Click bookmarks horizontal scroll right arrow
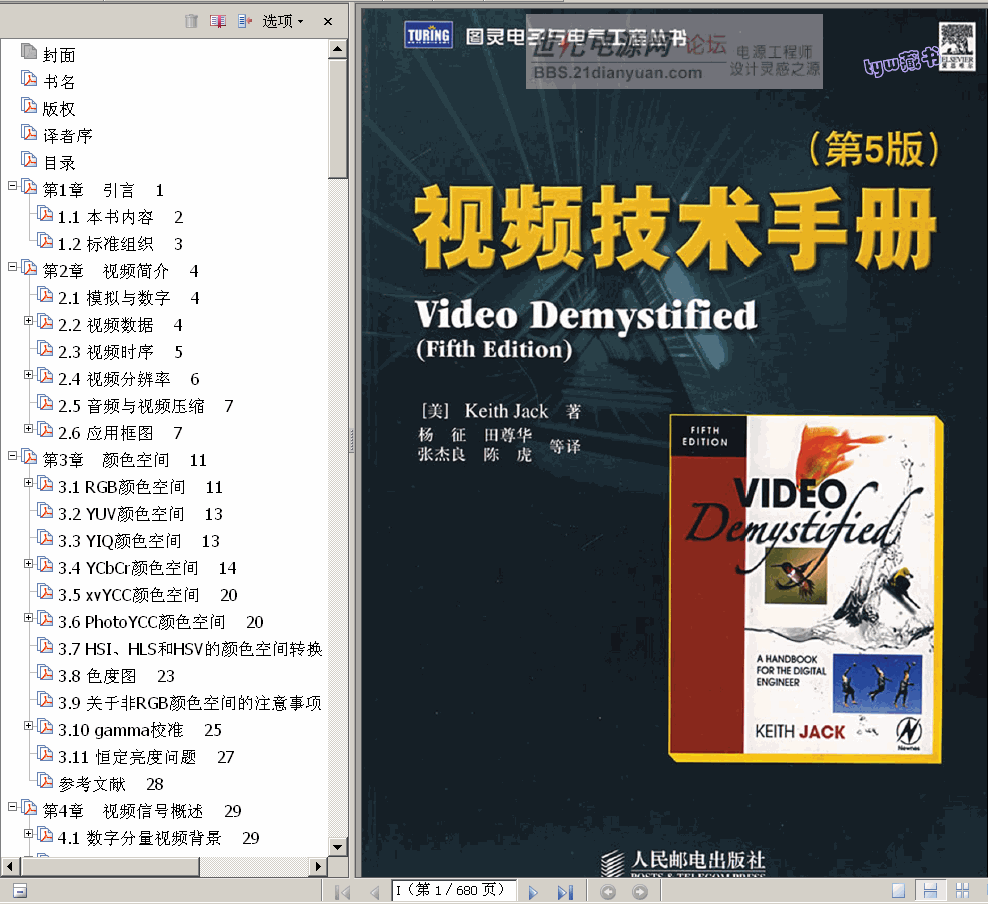The width and height of the screenshot is (988, 904). tap(318, 867)
